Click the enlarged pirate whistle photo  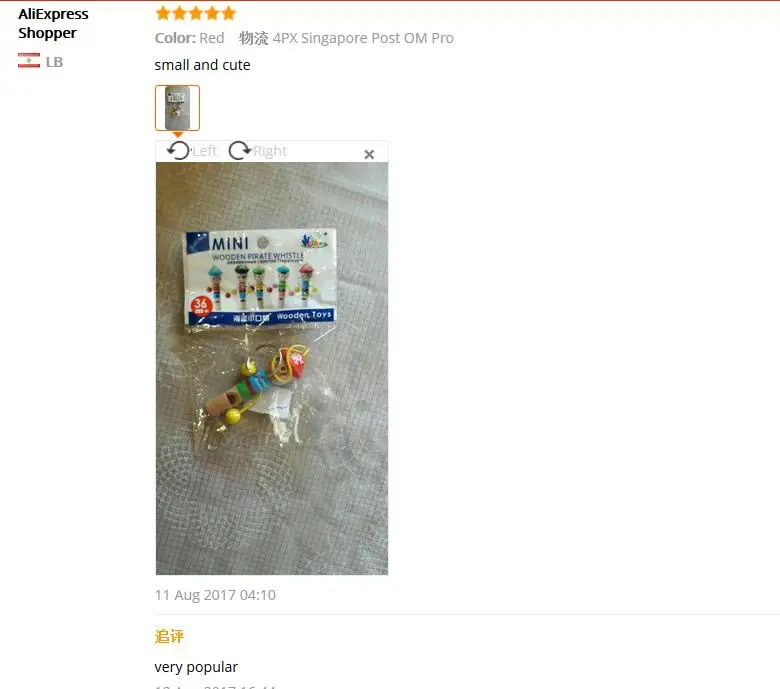click(x=272, y=368)
